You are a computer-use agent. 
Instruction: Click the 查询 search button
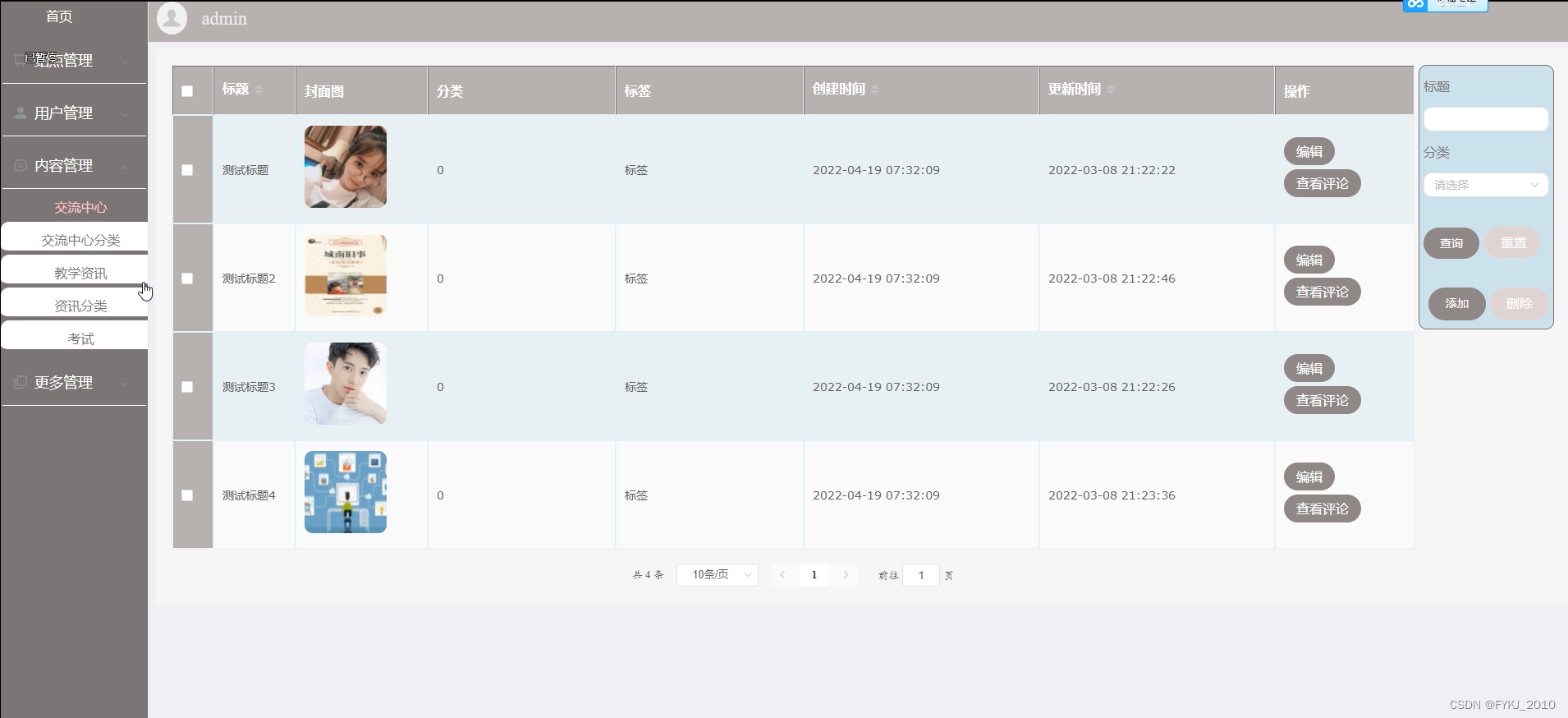1451,243
